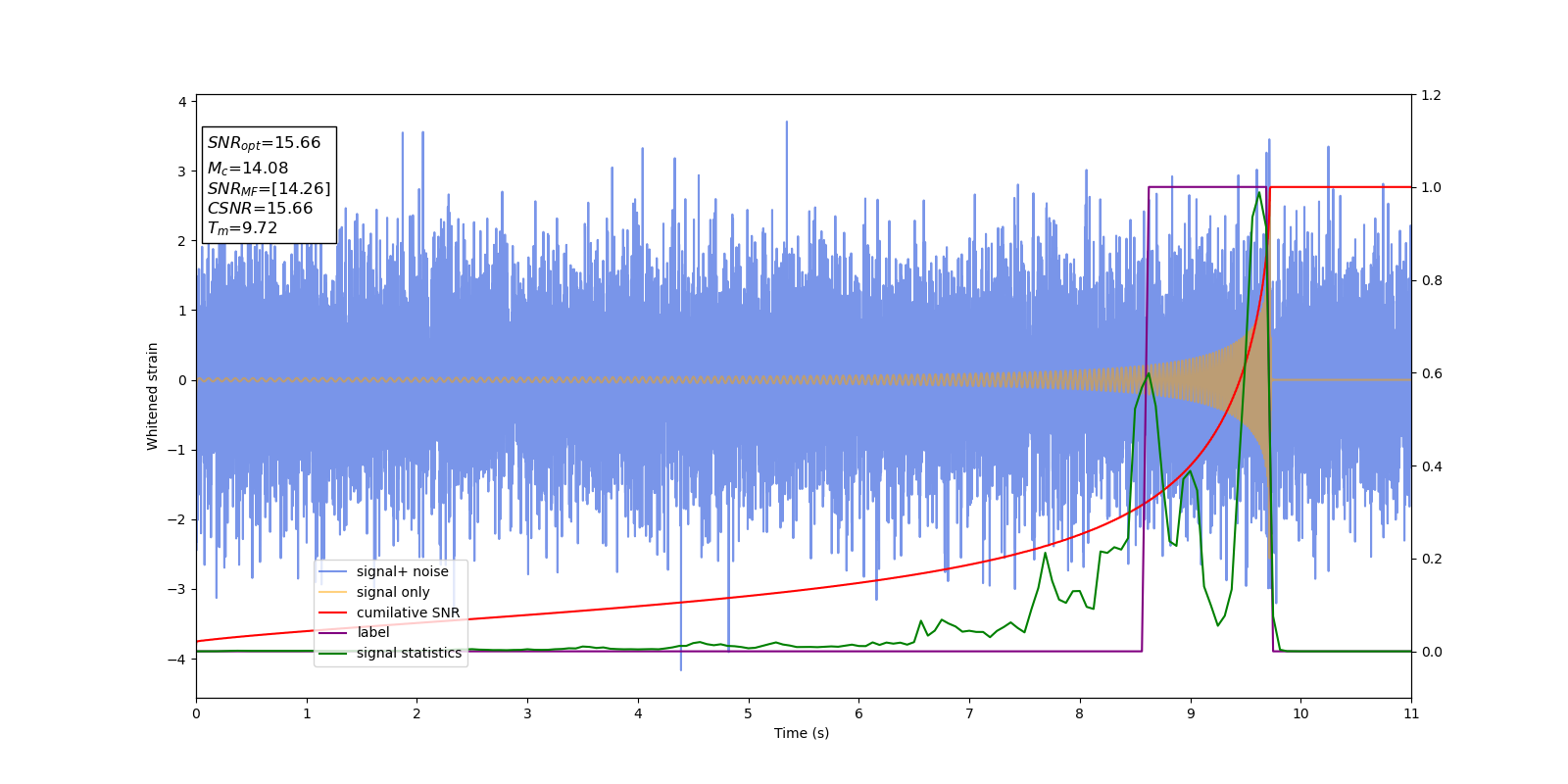Click the SNRopt=15.66 annotation text

pyautogui.click(x=264, y=143)
